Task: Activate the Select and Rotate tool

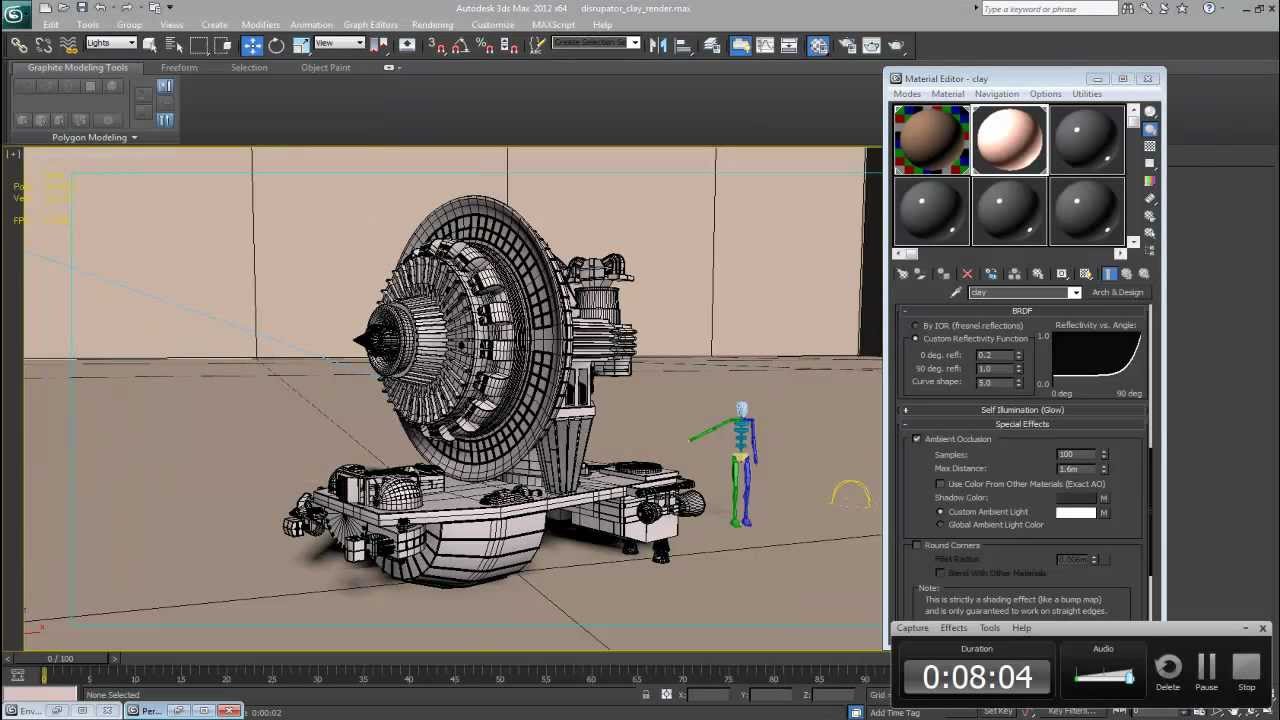Action: [276, 45]
